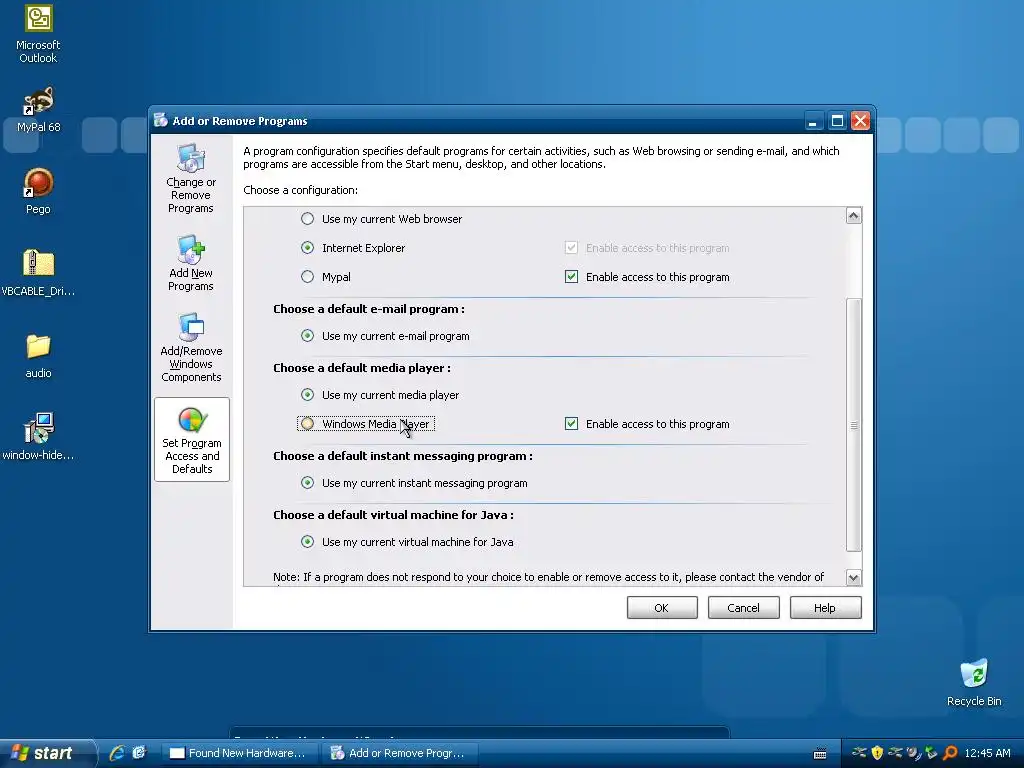Open the Add New Programs section
The width and height of the screenshot is (1024, 768).
191,263
